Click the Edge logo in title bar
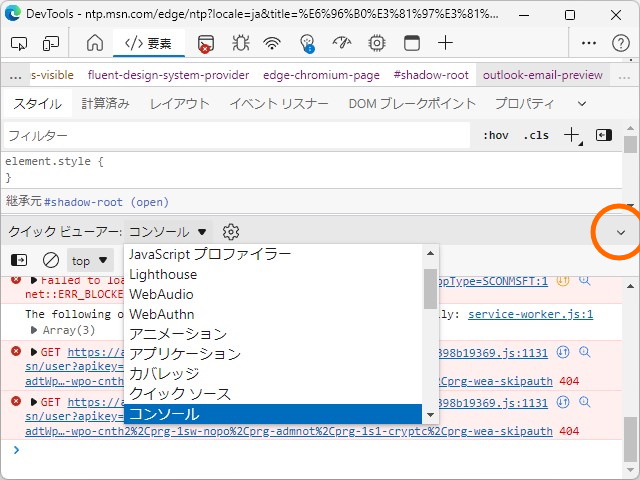Image resolution: width=640 pixels, height=480 pixels. pyautogui.click(x=13, y=13)
